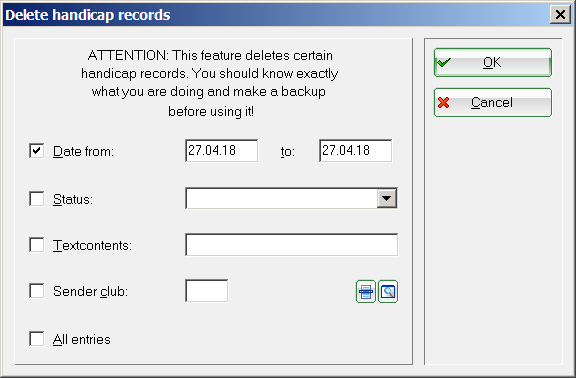Expand the Status dropdown arrow
Screen dimensions: 576x378
tap(387, 198)
